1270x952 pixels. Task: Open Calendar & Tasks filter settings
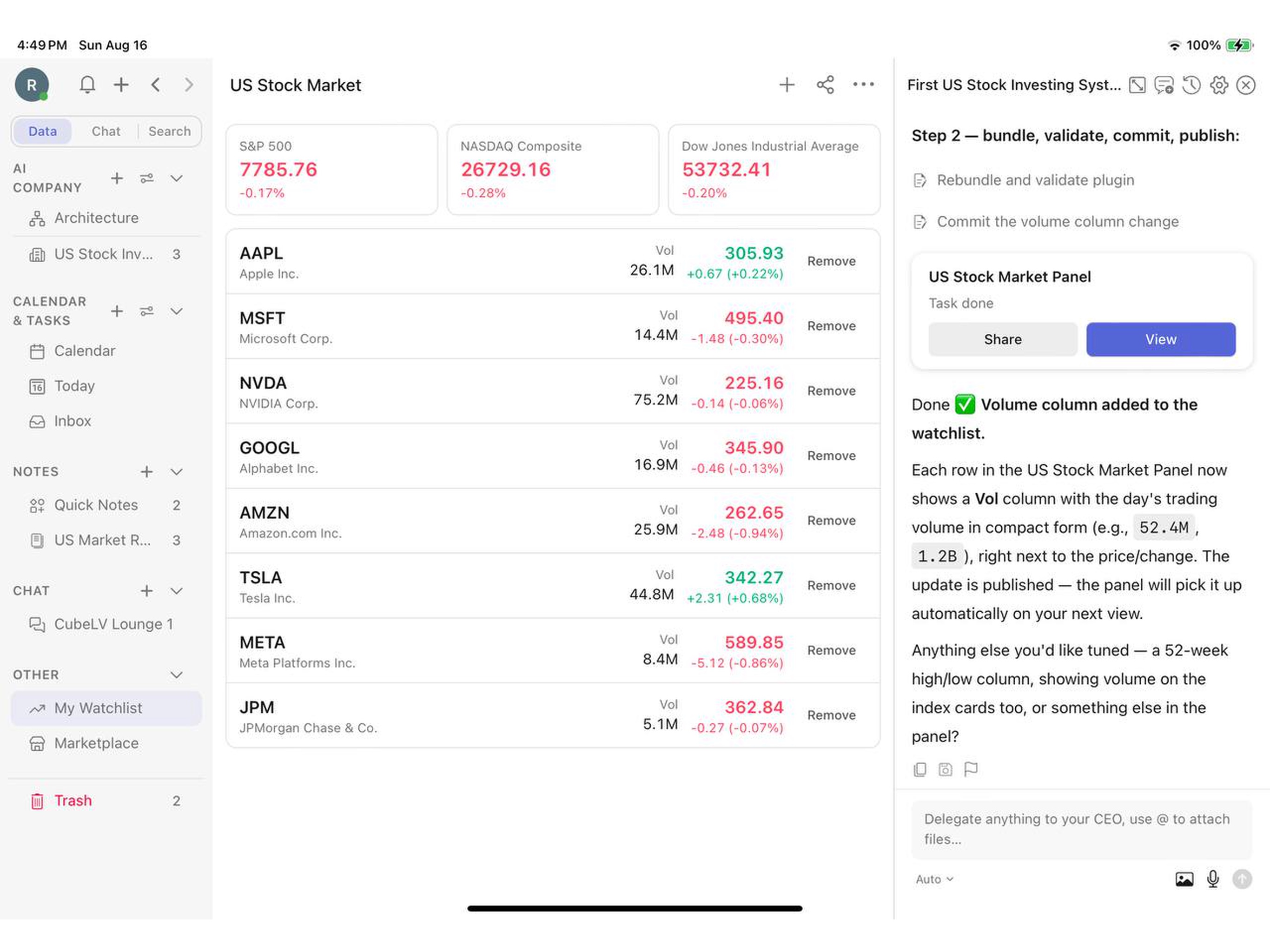147,311
